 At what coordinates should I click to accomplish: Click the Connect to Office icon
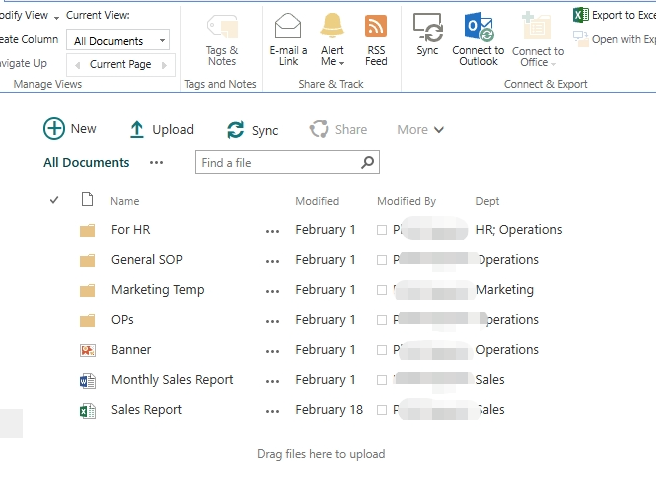(537, 26)
